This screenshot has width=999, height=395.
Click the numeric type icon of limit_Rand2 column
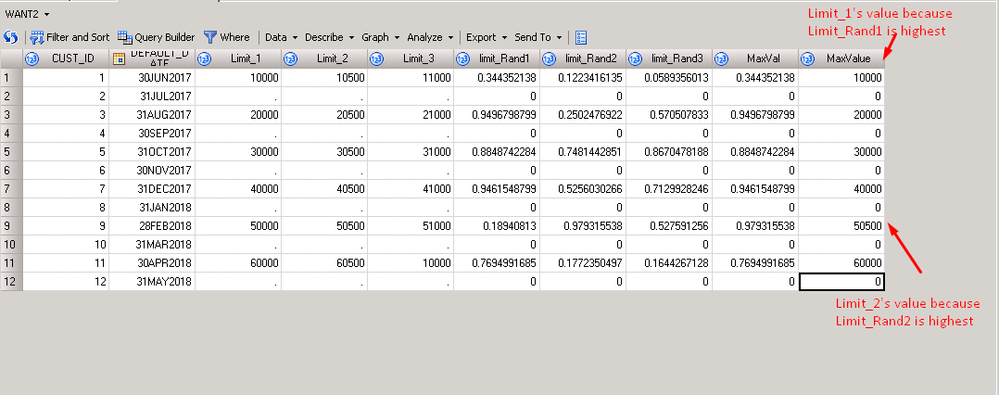(549, 59)
